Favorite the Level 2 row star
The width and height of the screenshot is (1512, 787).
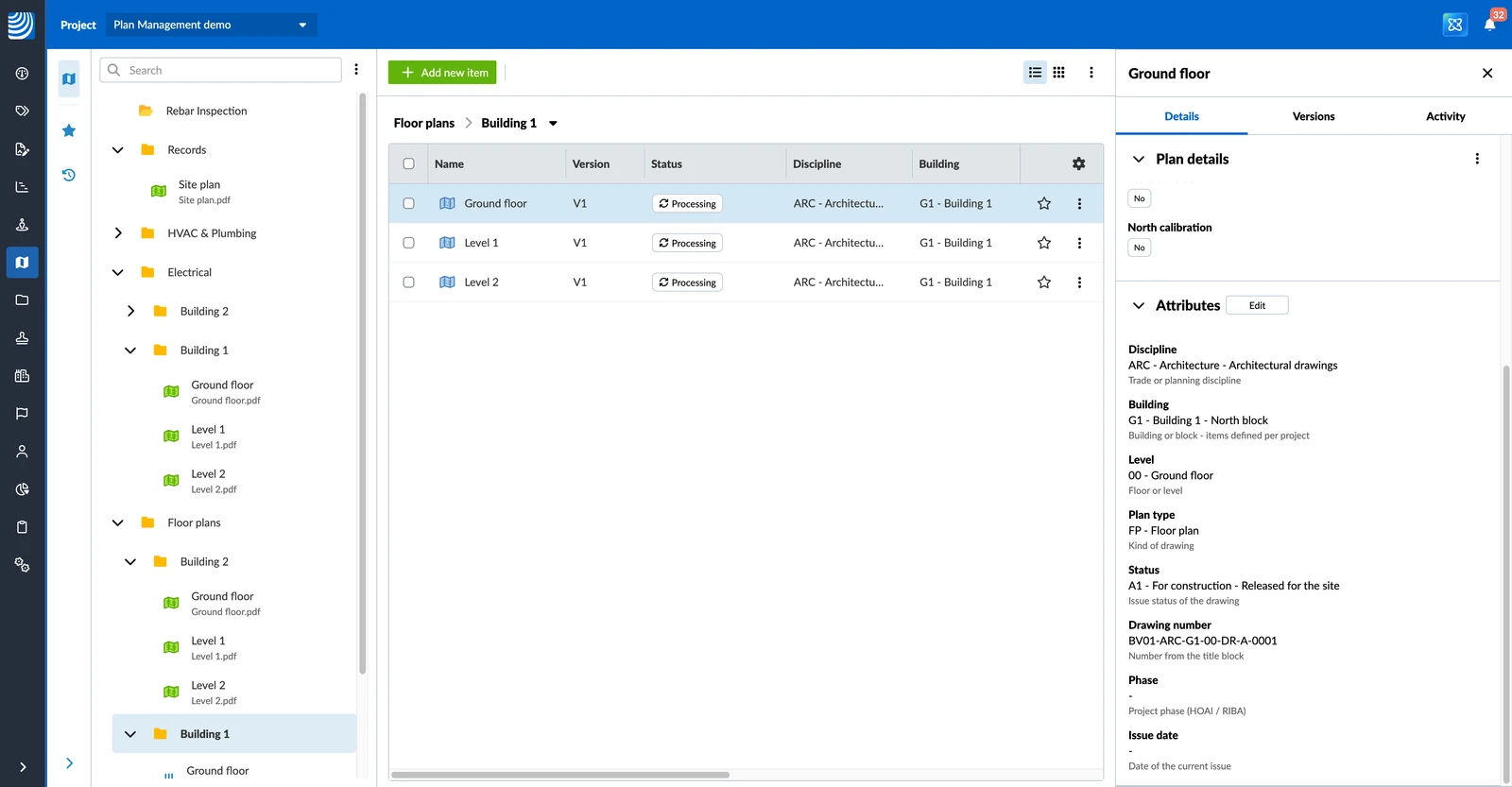[x=1044, y=282]
